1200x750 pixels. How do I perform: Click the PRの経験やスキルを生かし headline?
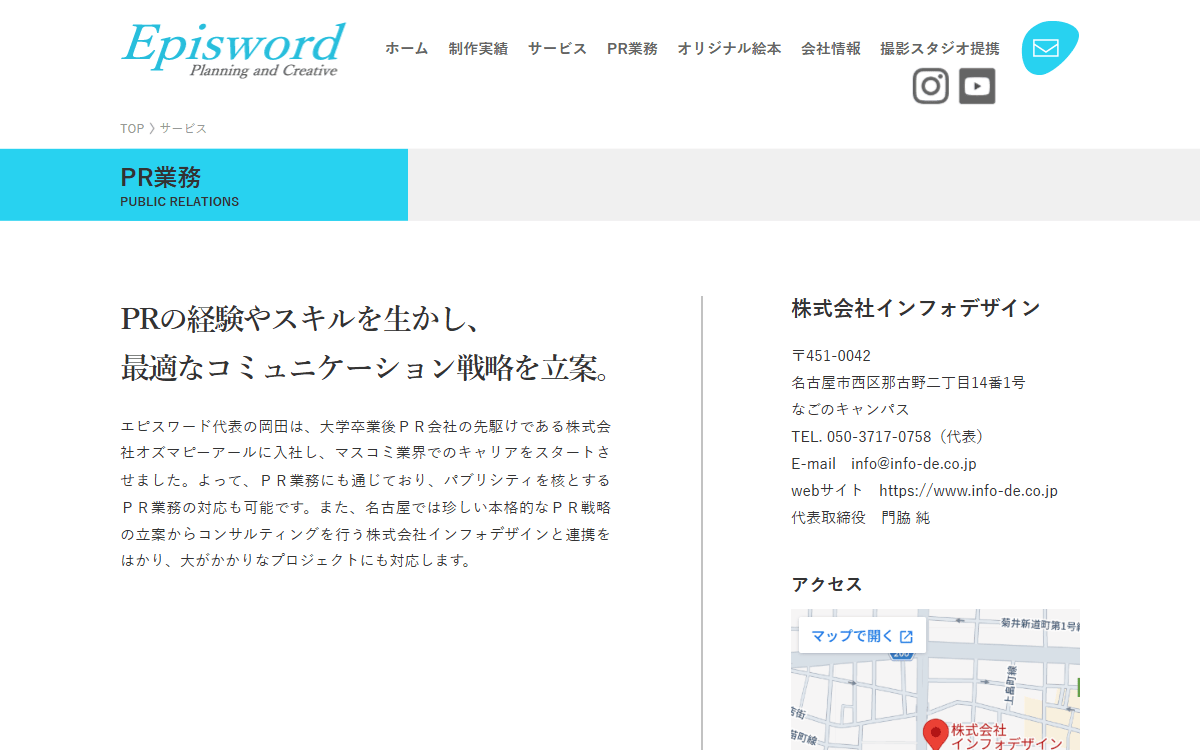pos(301,319)
